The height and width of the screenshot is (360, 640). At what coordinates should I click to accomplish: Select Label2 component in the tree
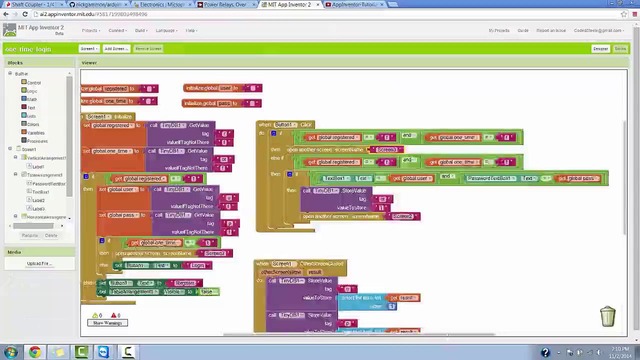point(36,200)
